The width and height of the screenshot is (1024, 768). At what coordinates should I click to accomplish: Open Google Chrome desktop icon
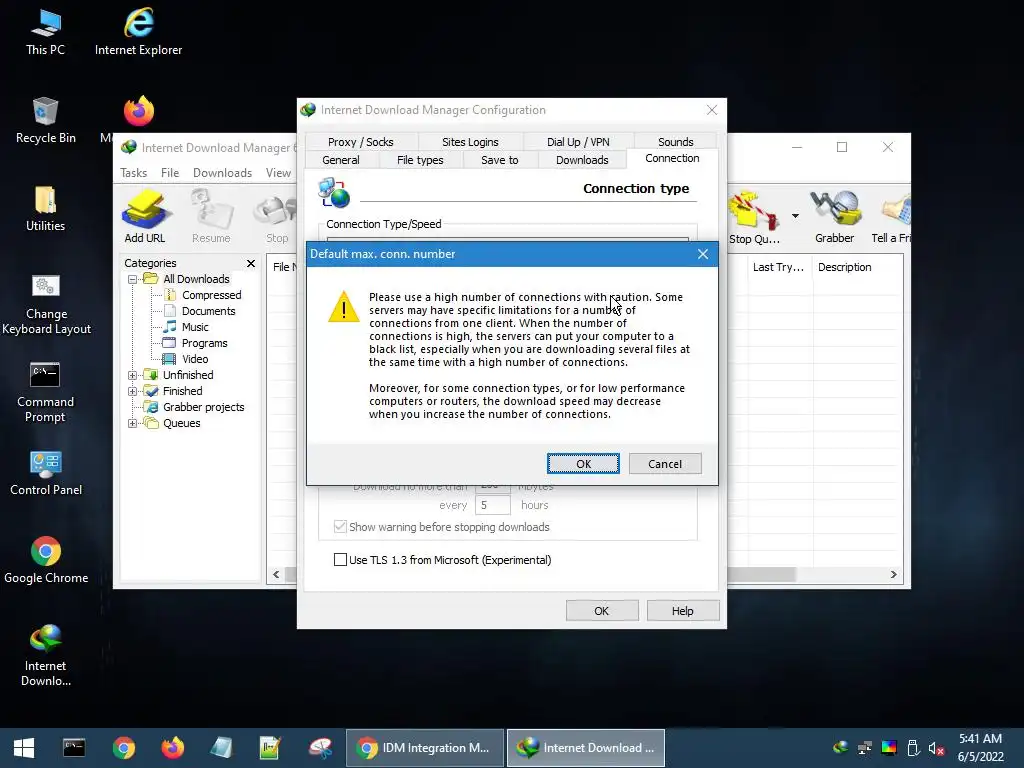click(x=46, y=561)
